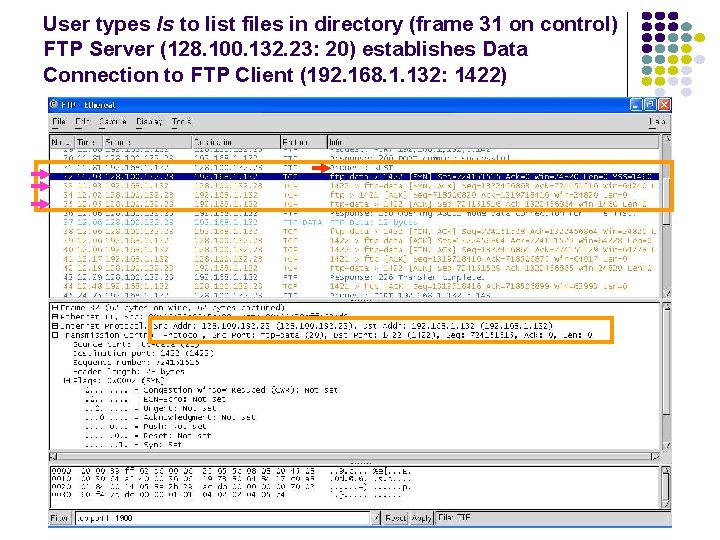Select the 'Header length' detail line
Image resolution: width=720 pixels, height=540 pixels.
click(129, 371)
